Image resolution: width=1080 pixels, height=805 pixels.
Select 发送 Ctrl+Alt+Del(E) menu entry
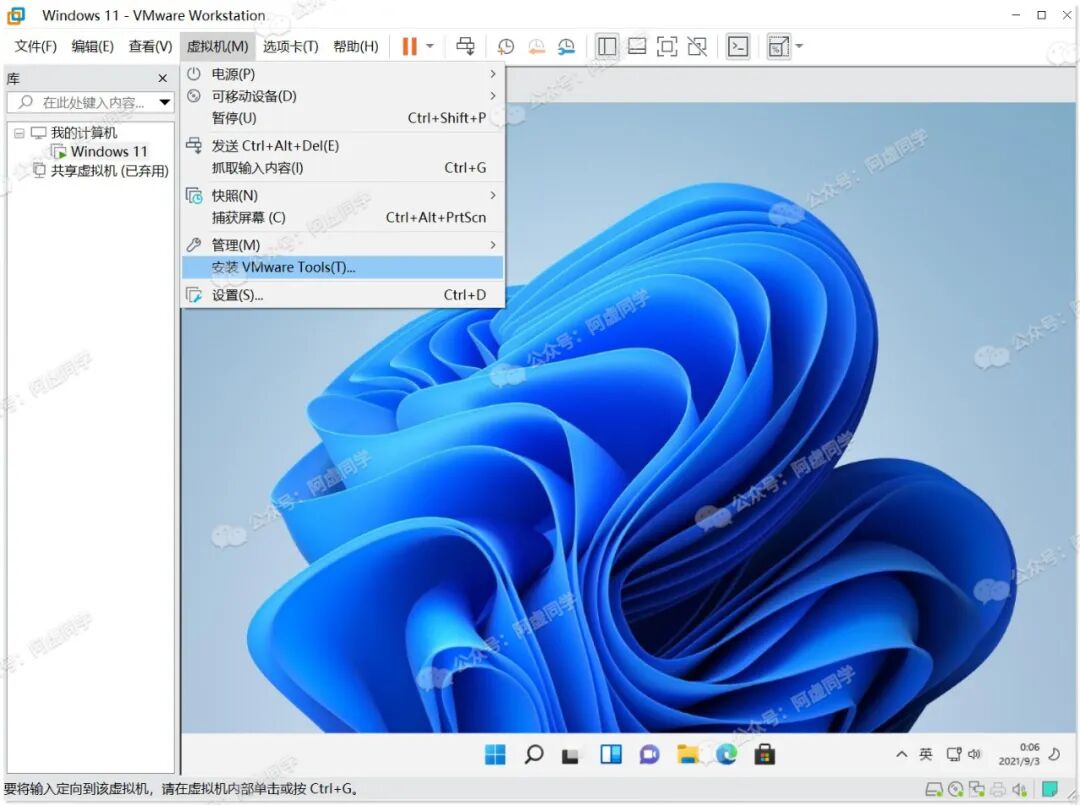pos(342,145)
